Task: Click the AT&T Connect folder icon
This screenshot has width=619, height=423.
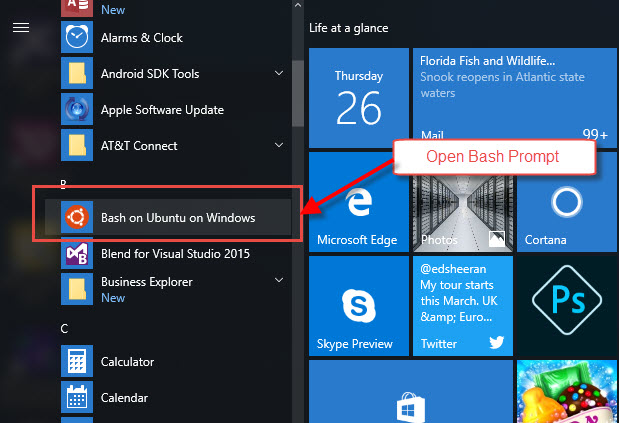Action: click(x=77, y=145)
